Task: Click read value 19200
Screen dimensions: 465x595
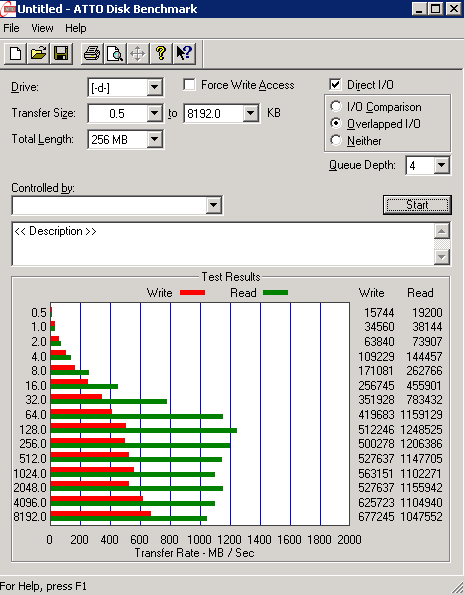Action: tap(427, 313)
